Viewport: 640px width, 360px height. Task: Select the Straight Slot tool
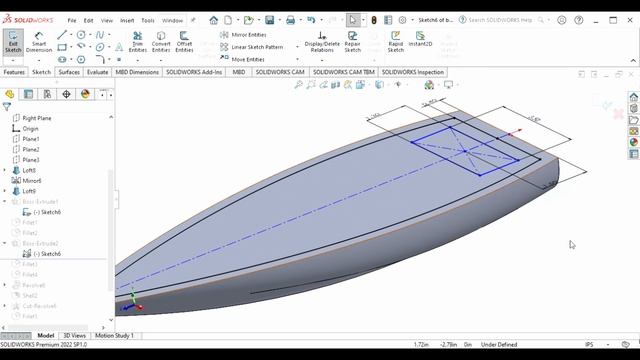pyautogui.click(x=62, y=60)
